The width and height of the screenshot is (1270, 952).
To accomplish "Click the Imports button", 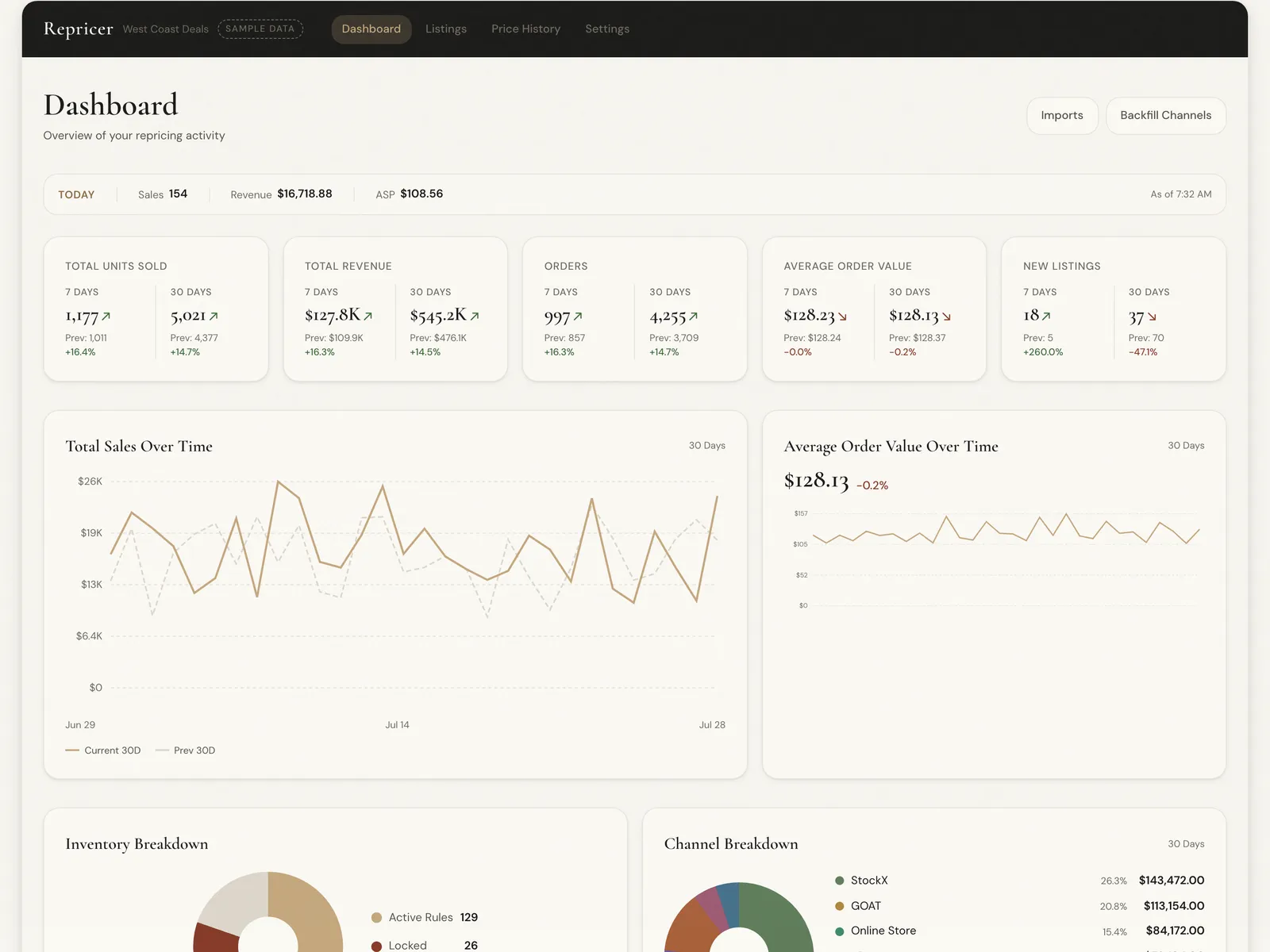I will (x=1062, y=116).
